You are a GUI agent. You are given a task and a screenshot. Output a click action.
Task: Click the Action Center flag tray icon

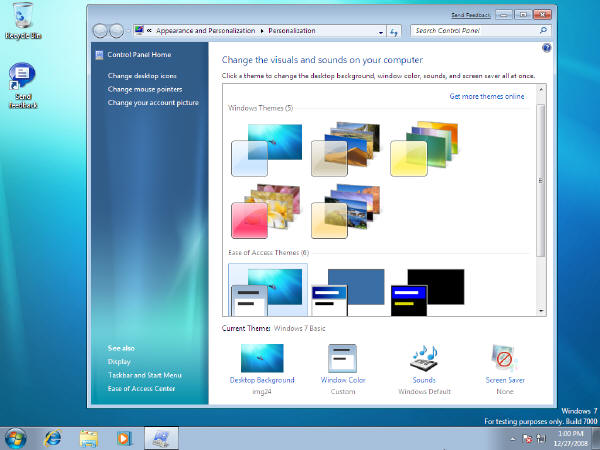point(527,439)
